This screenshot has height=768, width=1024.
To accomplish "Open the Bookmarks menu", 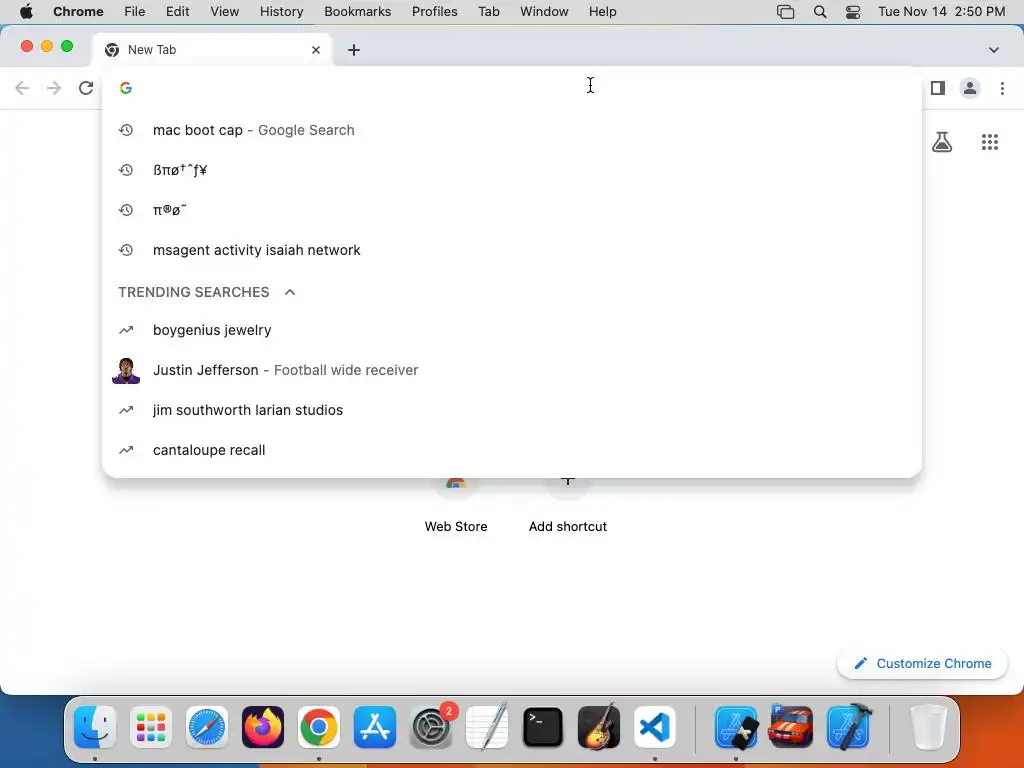I will point(357,11).
